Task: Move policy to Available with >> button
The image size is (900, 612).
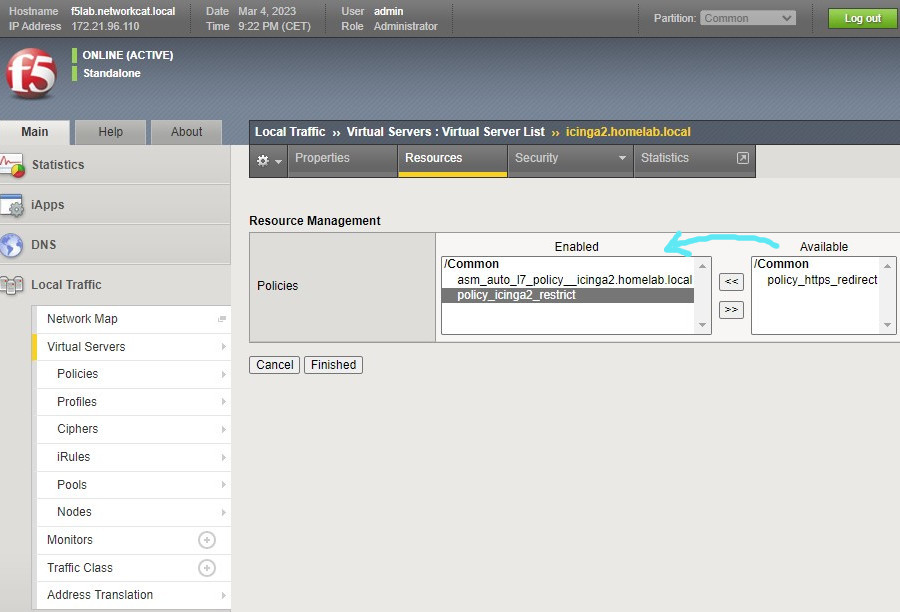Action: pyautogui.click(x=731, y=310)
